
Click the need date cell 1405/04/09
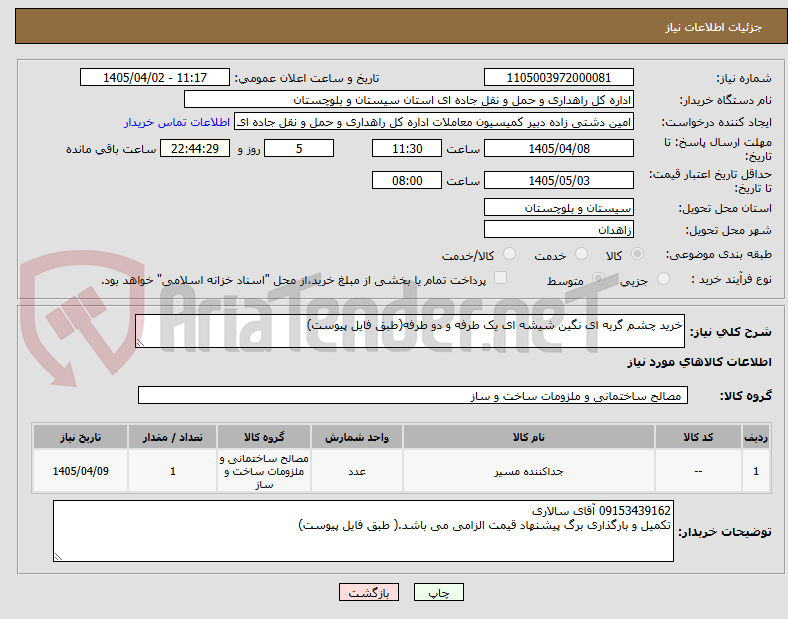(x=80, y=471)
